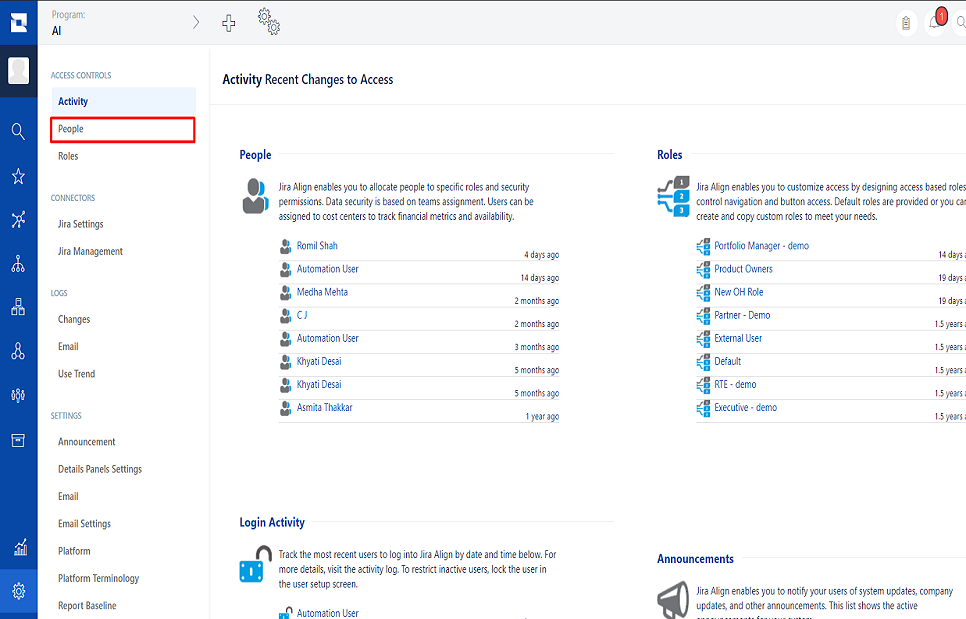Click the plus create icon in top bar

coord(229,23)
